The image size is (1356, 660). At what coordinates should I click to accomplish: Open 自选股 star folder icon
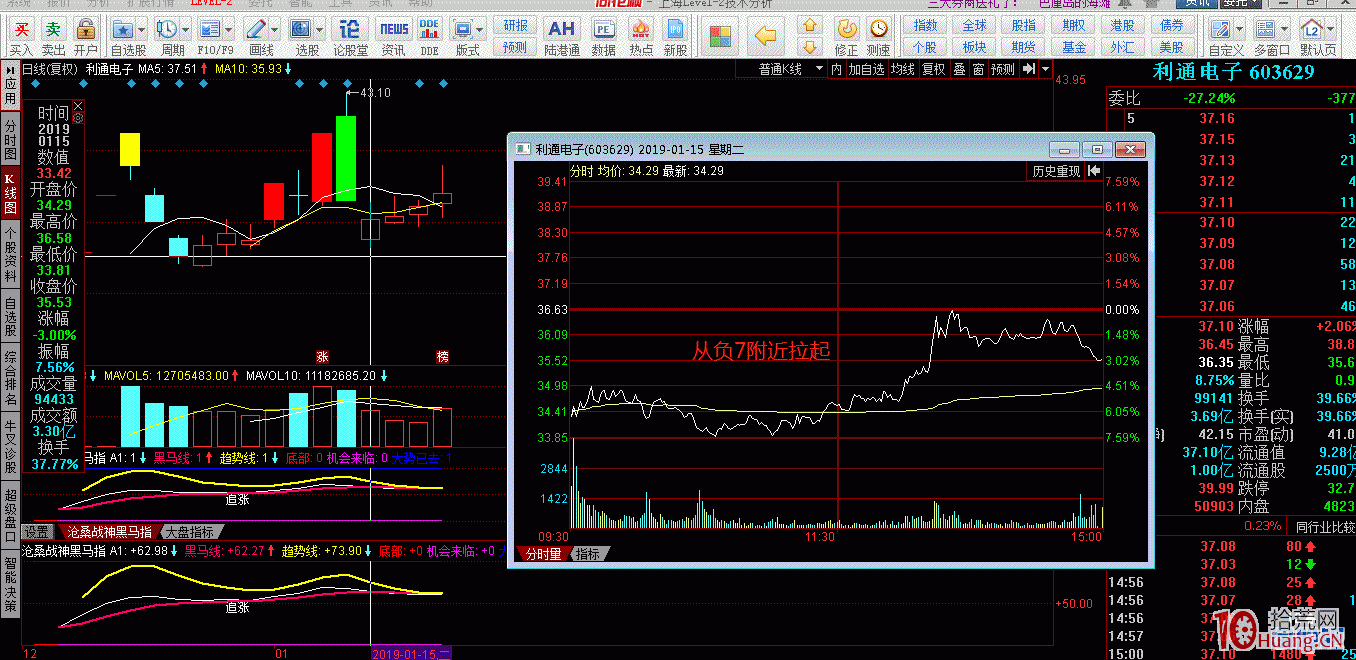(x=123, y=29)
